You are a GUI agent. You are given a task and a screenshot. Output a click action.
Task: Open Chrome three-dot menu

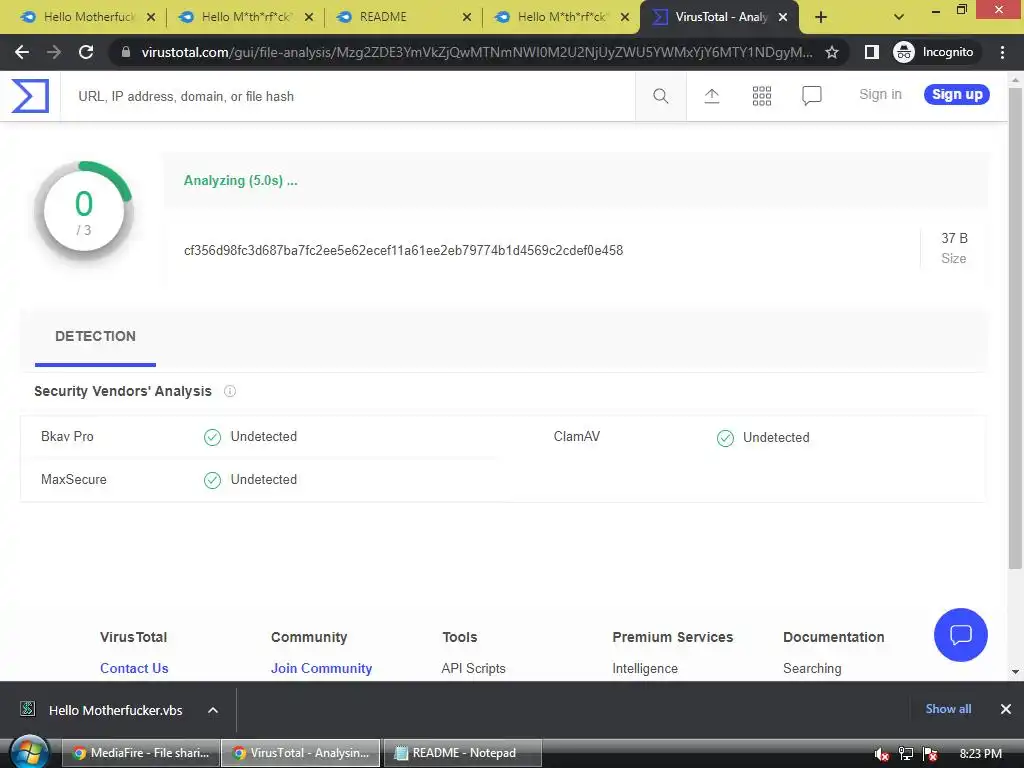pos(1002,52)
